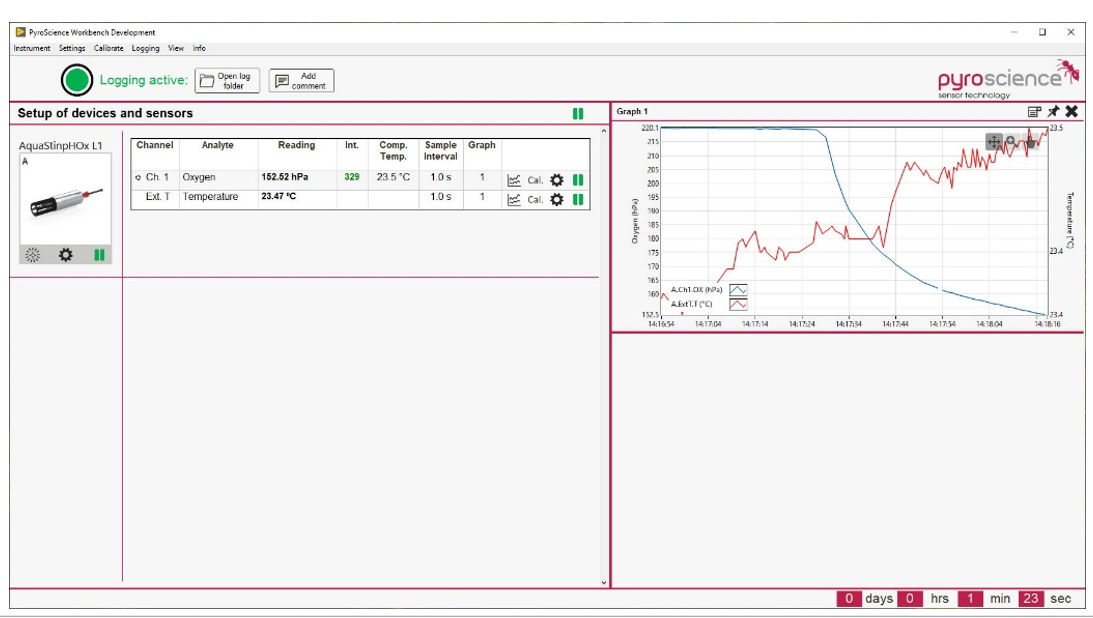Click the Open log folder button
Viewport: 1093px width, 618px height.
pyautogui.click(x=227, y=81)
